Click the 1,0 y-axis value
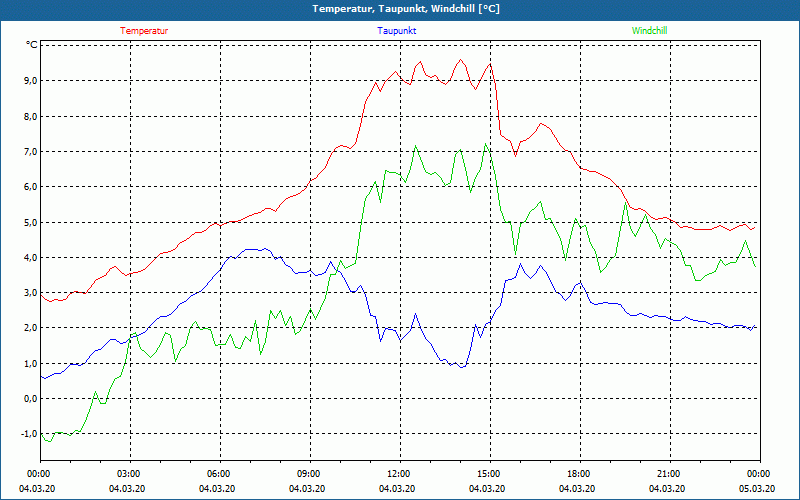This screenshot has width=800, height=500. click(x=31, y=363)
